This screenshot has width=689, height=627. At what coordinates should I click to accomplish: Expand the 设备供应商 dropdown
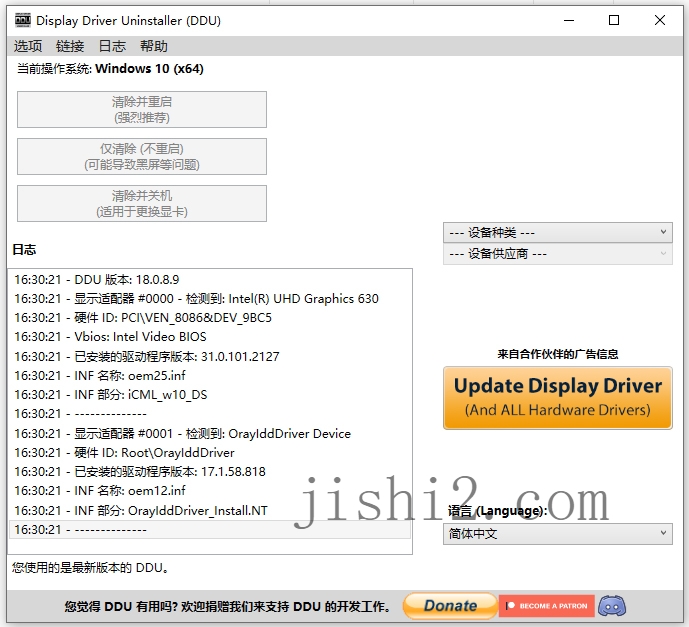coord(558,254)
